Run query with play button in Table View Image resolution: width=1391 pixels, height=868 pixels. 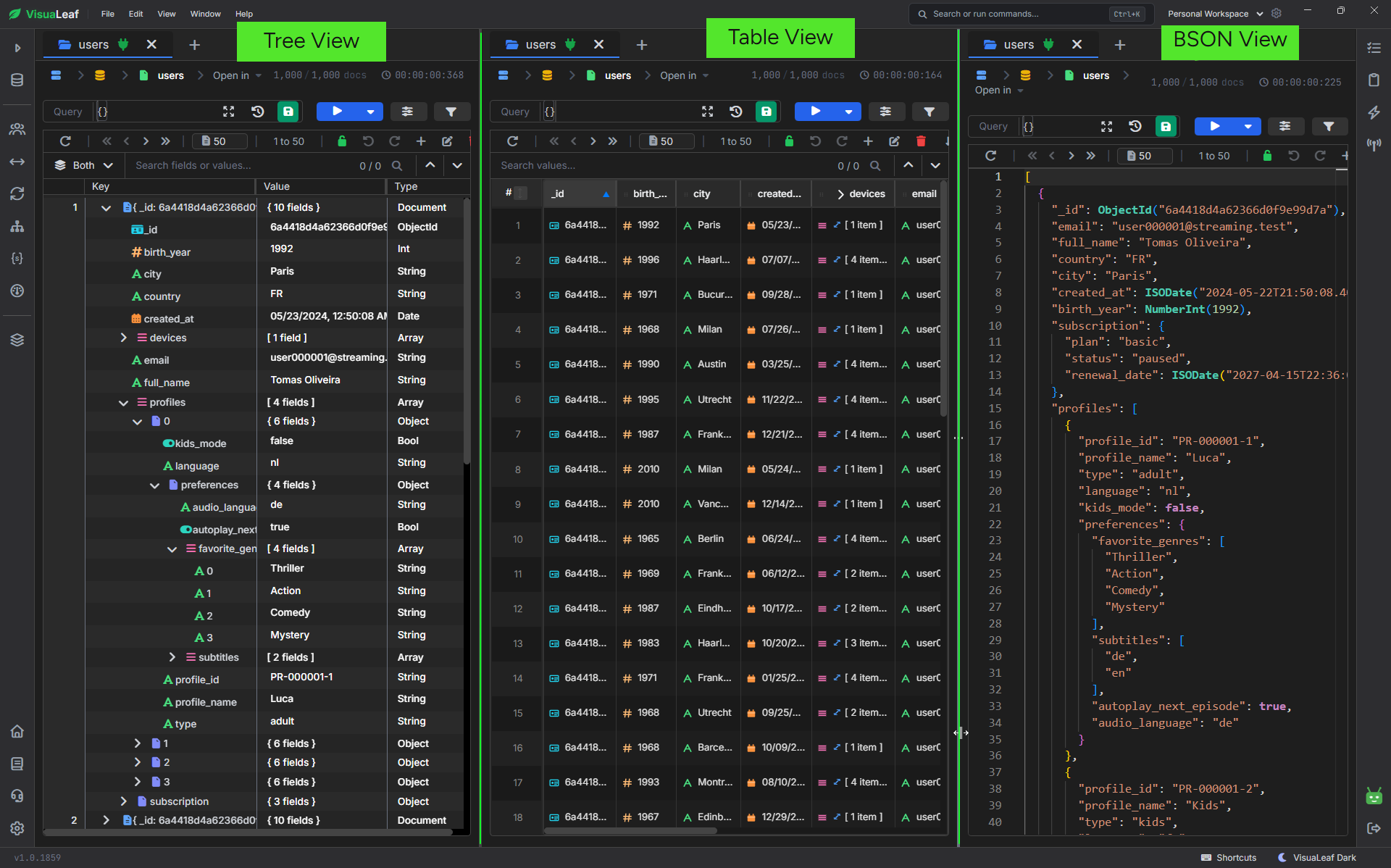click(815, 112)
